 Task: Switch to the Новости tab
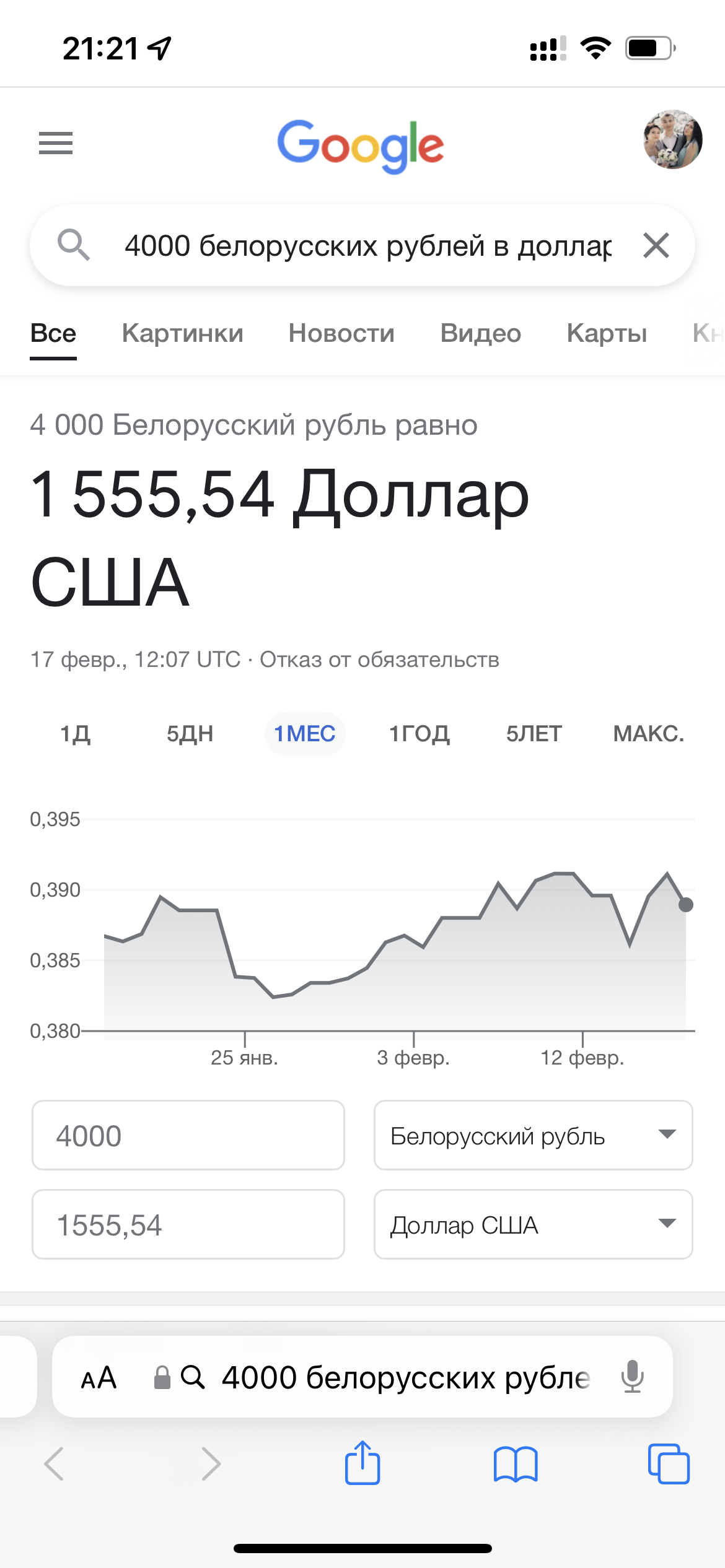[341, 333]
